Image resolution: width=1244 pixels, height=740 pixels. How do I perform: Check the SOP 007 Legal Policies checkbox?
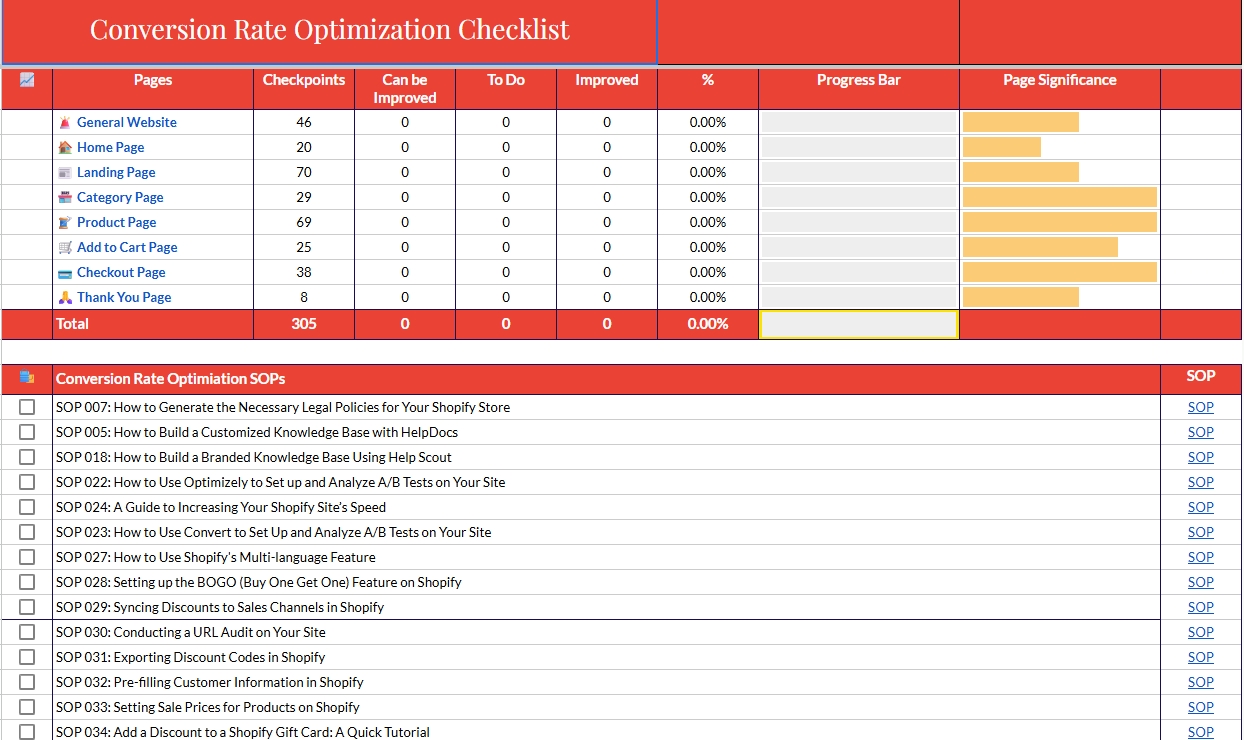(27, 407)
